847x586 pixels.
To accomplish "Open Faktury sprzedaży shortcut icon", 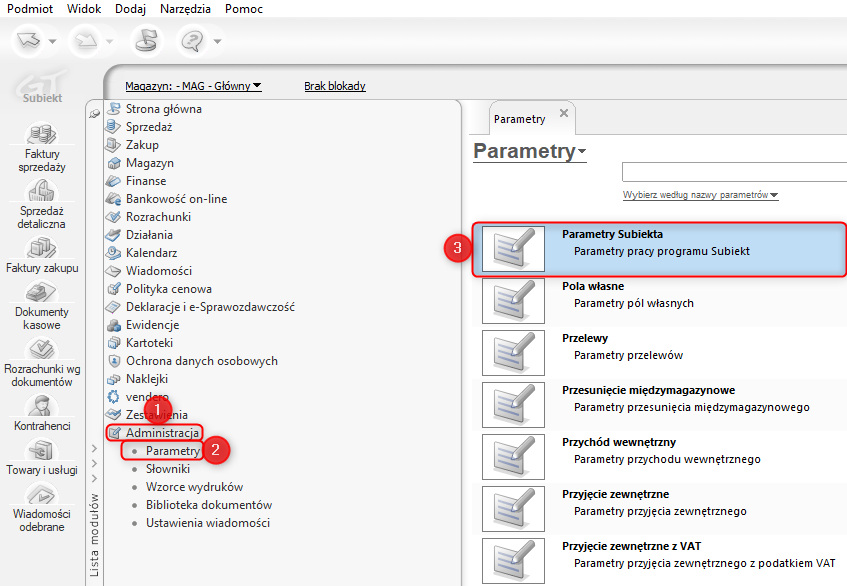I will click(42, 135).
